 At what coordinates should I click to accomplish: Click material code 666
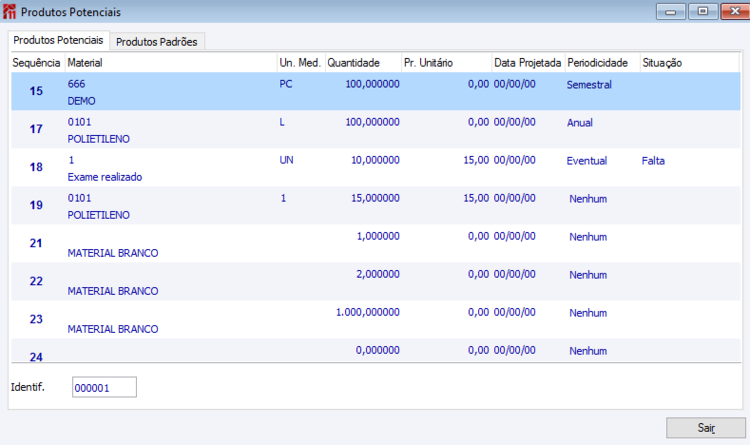77,84
